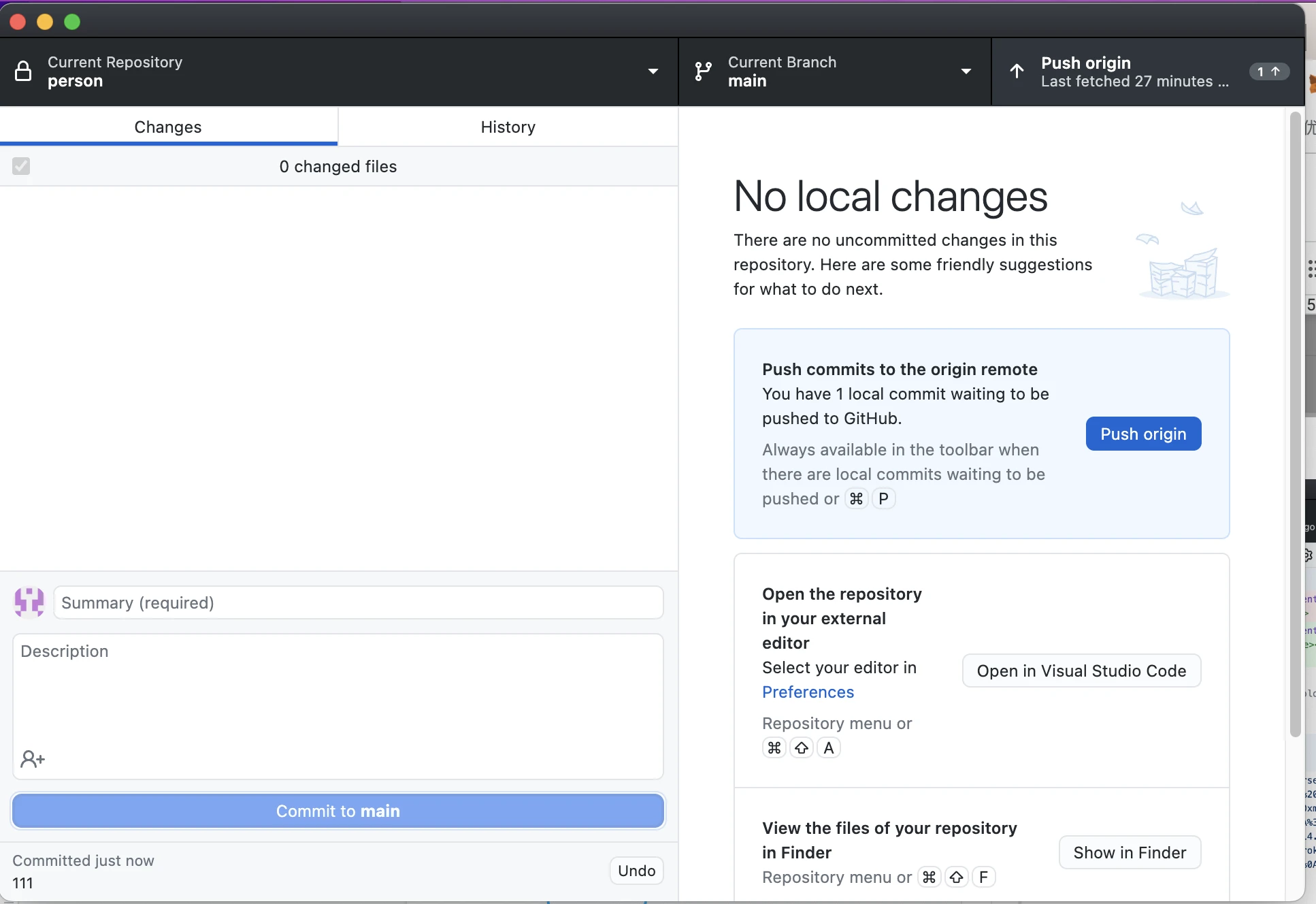The image size is (1316, 904).
Task: Open the Current Branch dropdown arrow
Action: point(966,71)
